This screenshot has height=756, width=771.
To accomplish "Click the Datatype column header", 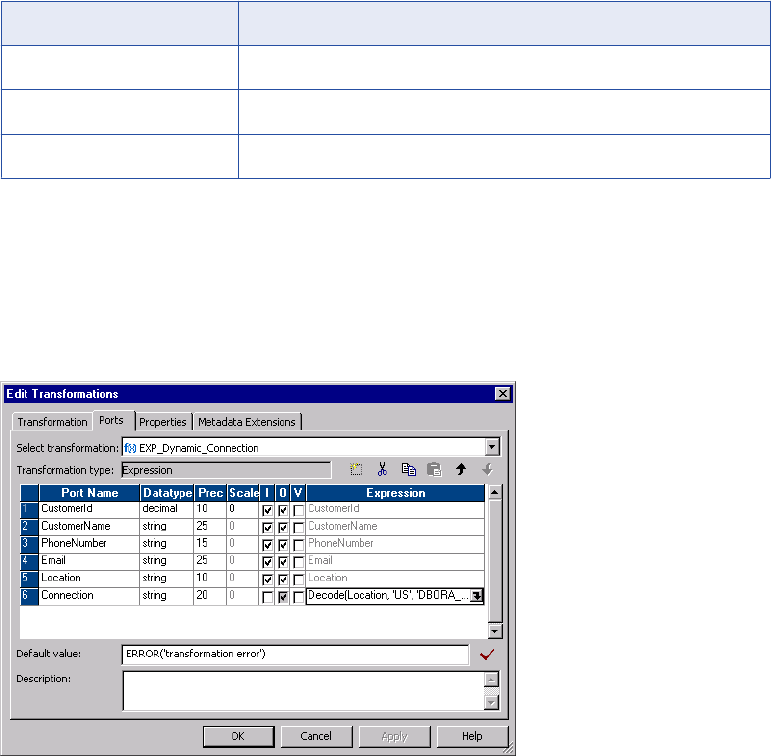I will tap(167, 493).
